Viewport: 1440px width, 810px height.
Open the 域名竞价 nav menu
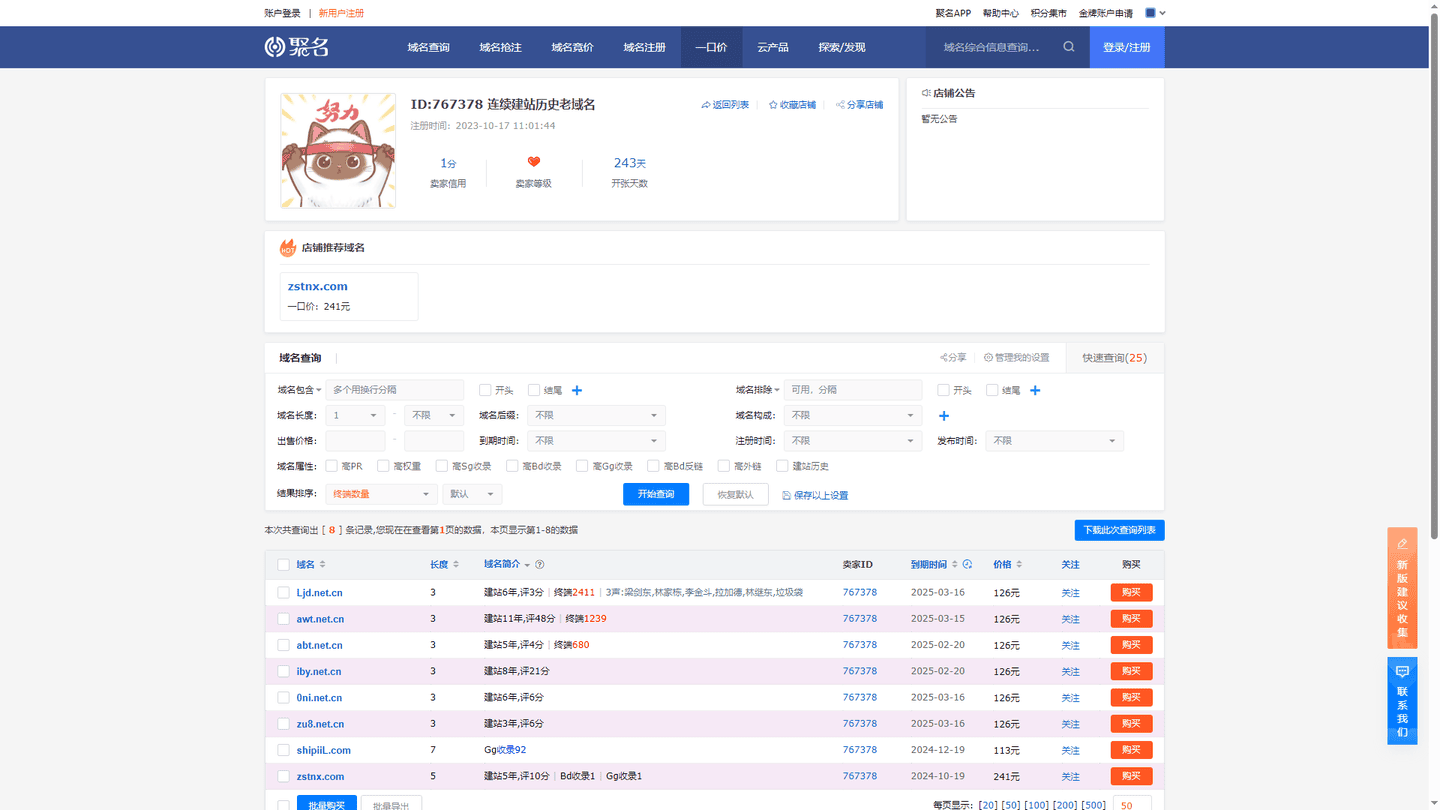pyautogui.click(x=572, y=47)
